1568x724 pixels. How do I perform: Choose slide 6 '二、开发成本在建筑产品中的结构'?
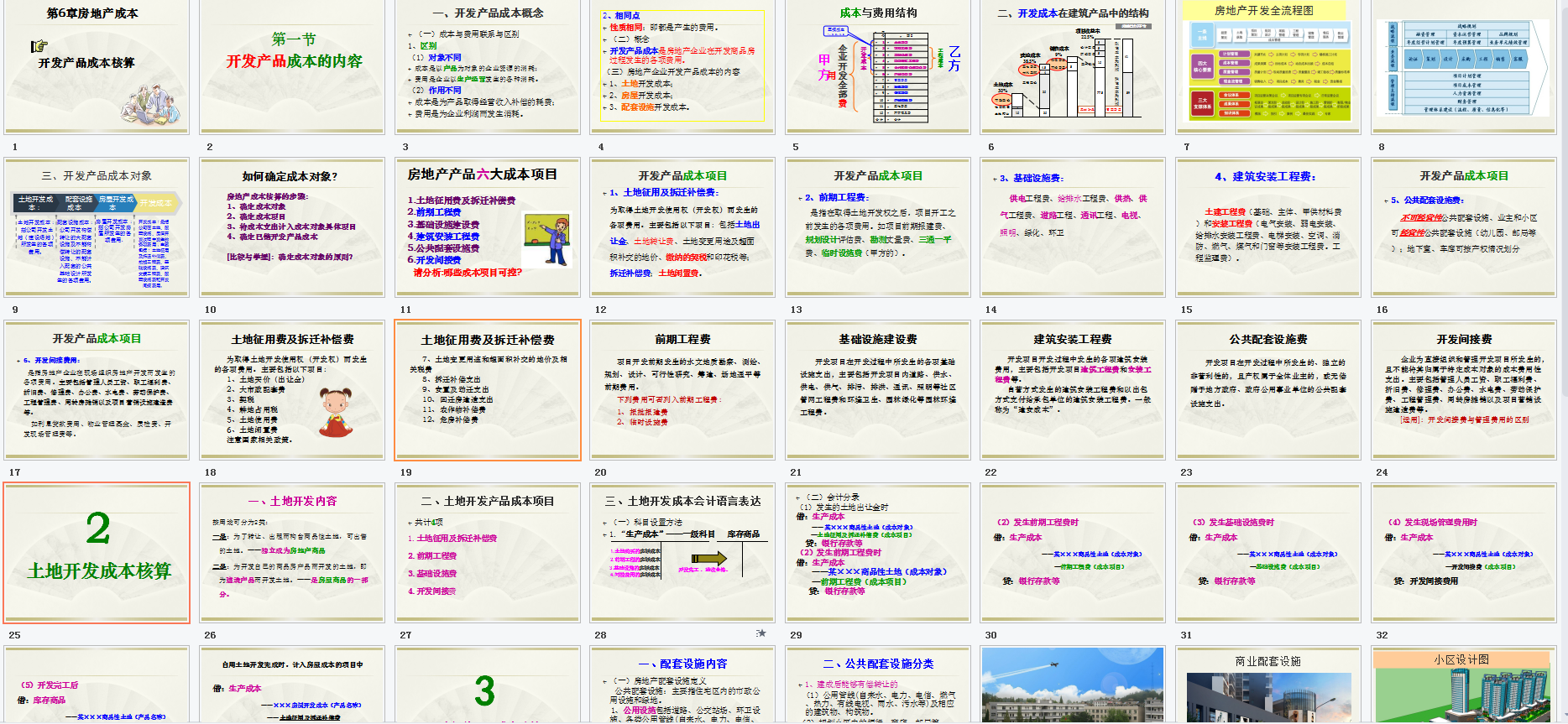point(1073,67)
